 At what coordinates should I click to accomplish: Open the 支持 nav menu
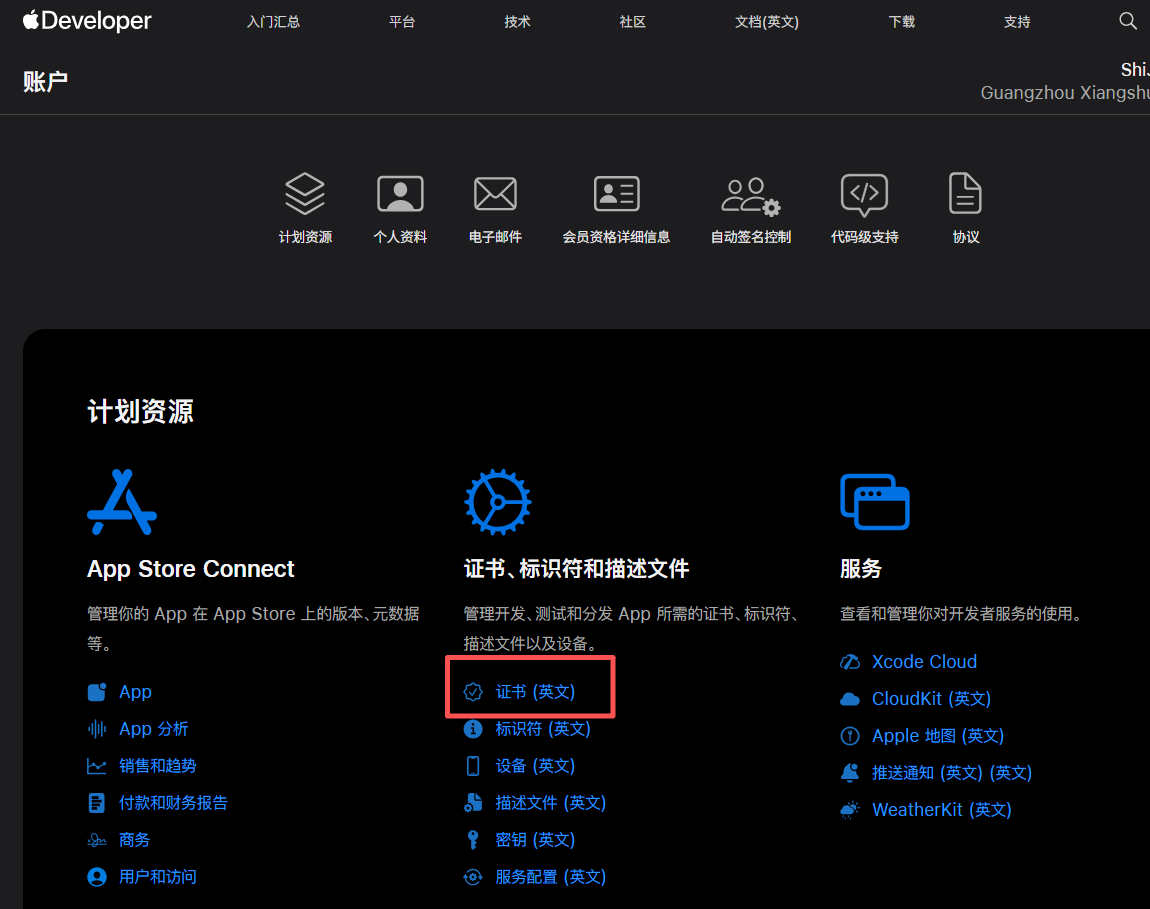[x=1017, y=22]
